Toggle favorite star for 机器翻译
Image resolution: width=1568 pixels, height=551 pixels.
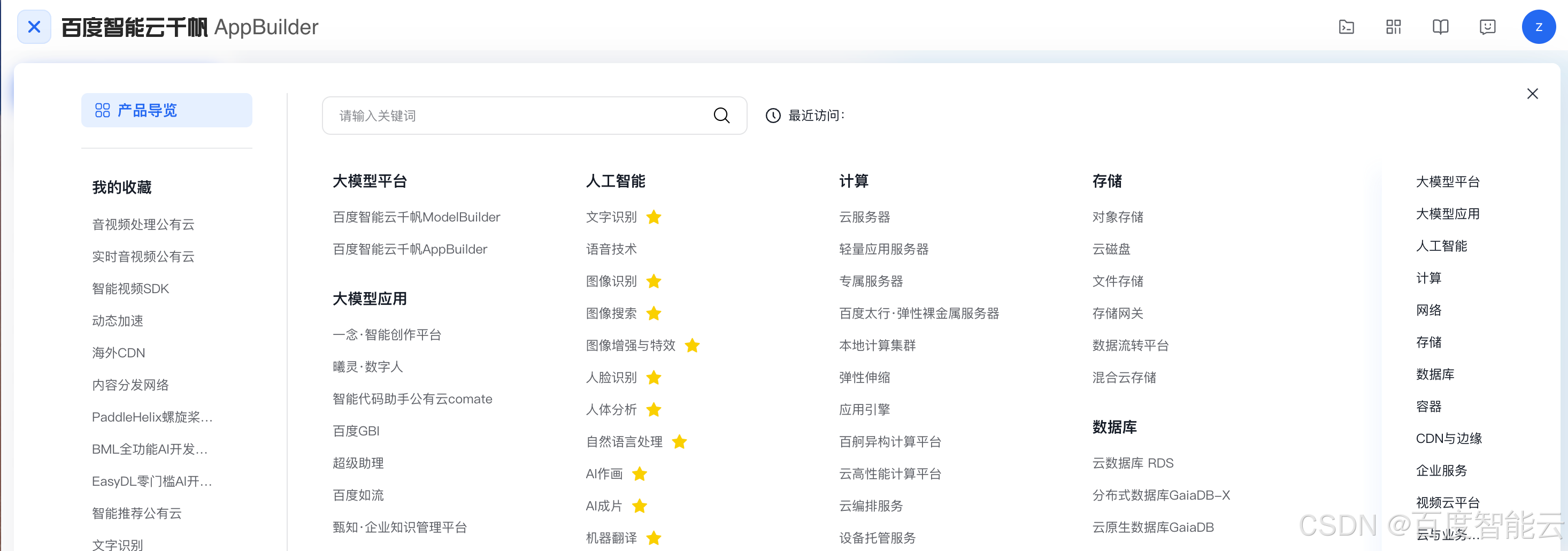[654, 538]
